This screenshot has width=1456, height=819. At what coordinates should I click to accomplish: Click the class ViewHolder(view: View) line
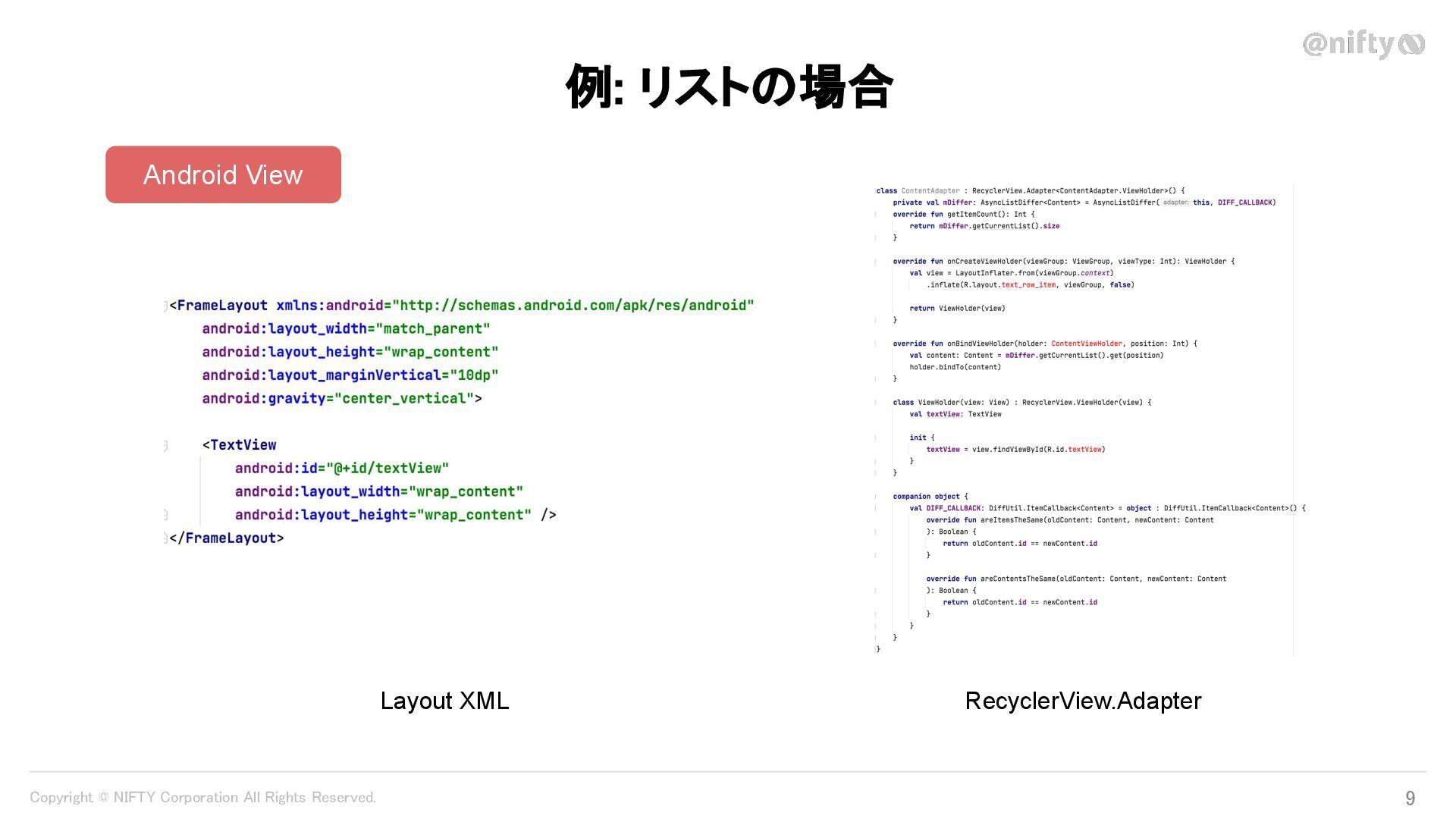[x=1021, y=403]
